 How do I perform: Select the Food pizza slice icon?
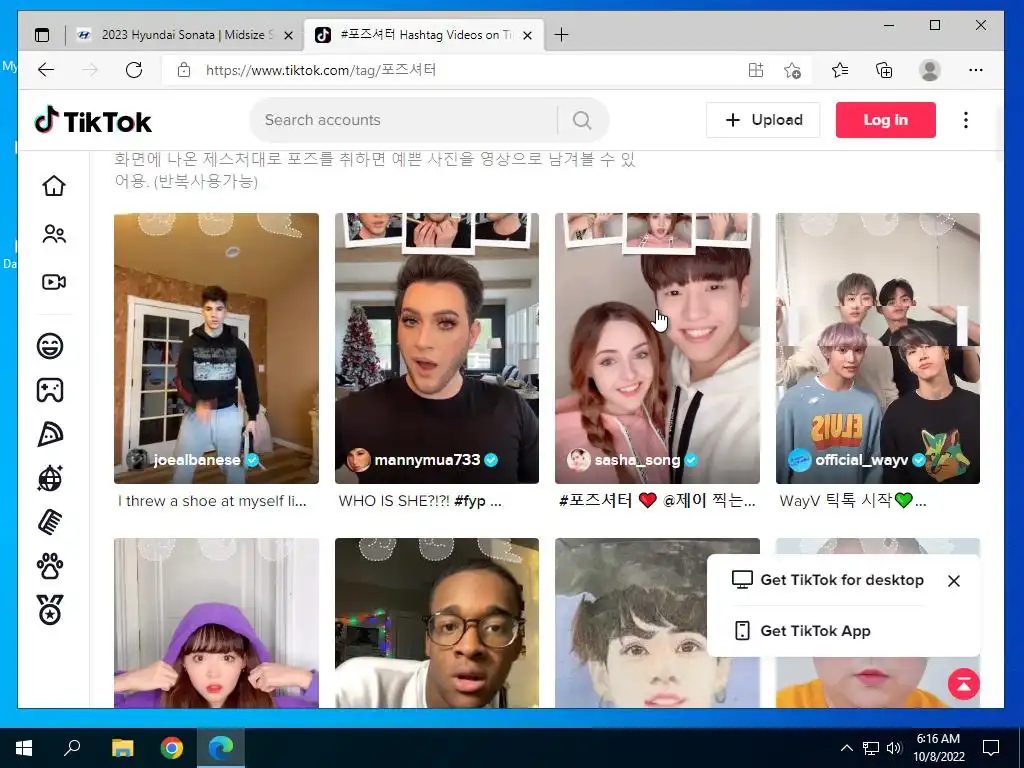pos(50,434)
